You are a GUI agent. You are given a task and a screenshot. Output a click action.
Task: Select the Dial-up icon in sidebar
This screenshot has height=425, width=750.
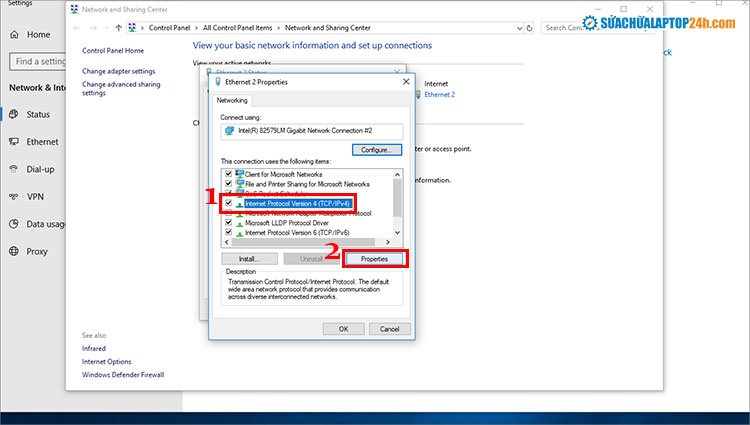[14, 170]
